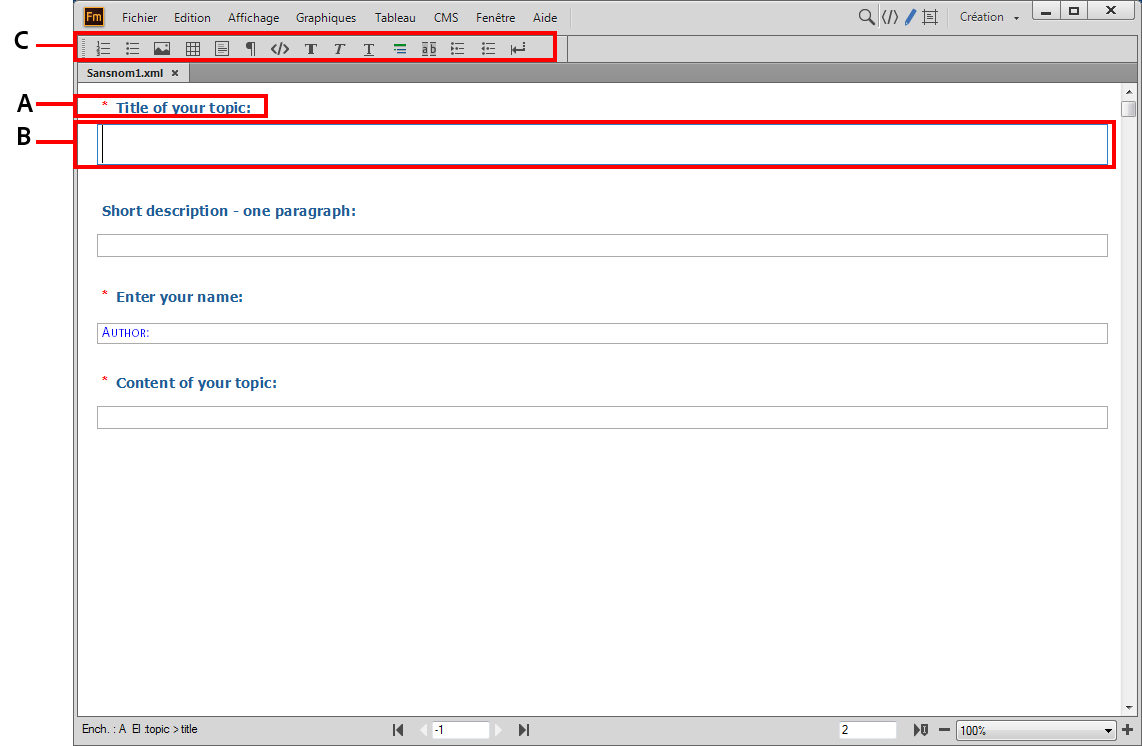Click the Short description input field

tap(601, 245)
